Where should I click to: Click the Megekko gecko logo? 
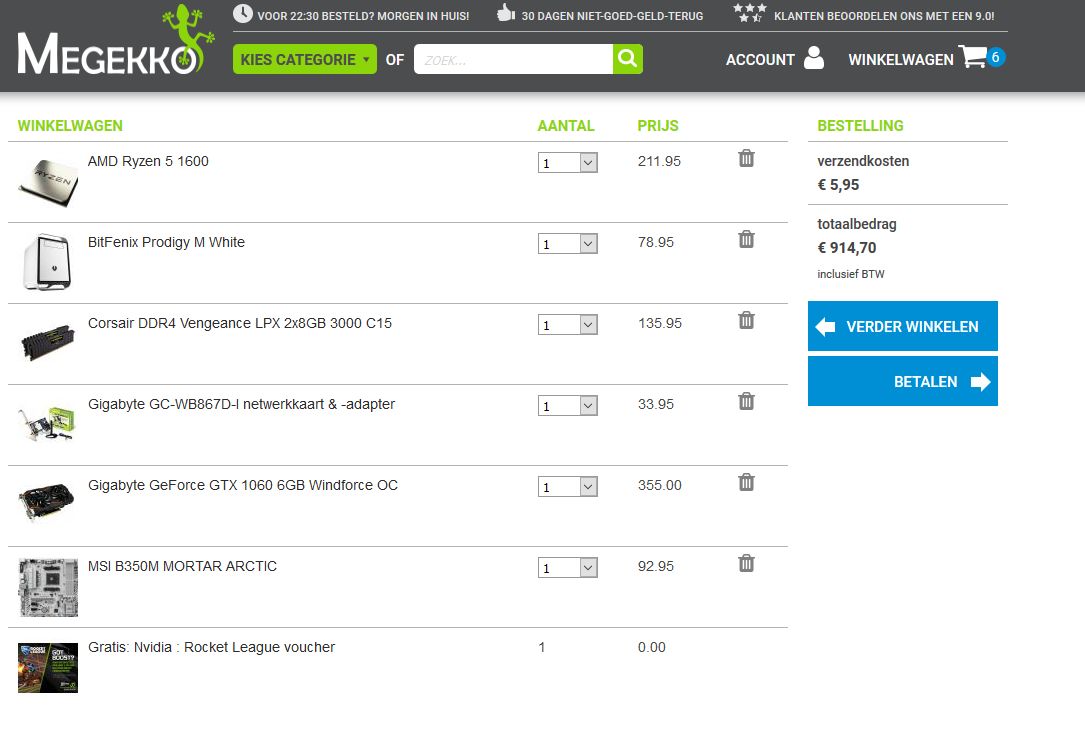(116, 40)
